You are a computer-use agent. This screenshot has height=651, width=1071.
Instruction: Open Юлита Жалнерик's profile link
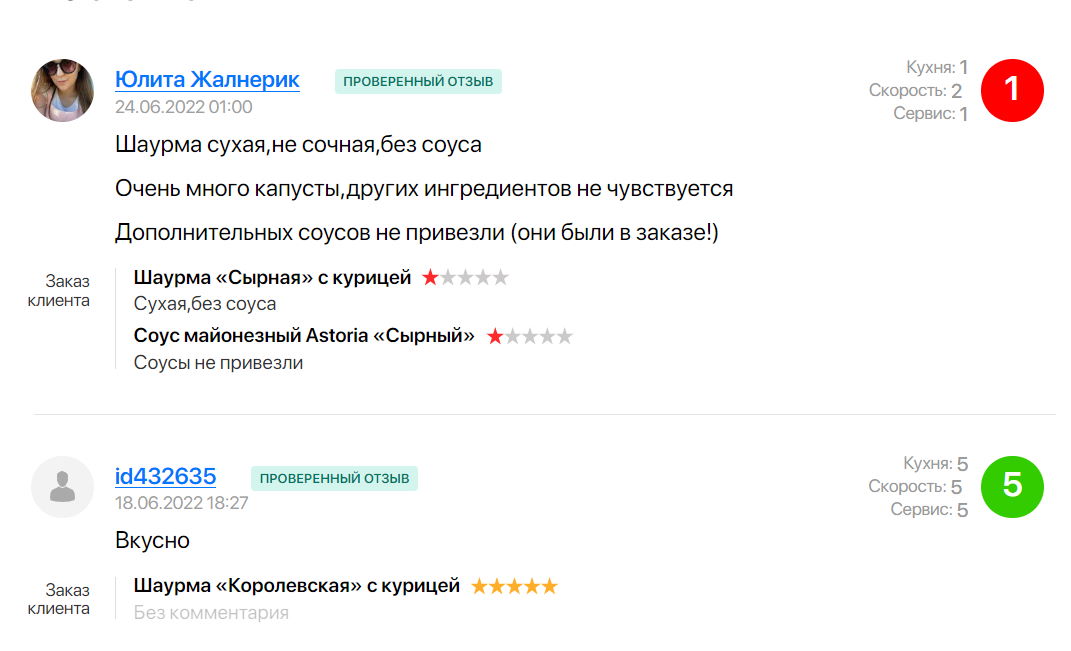(x=207, y=80)
